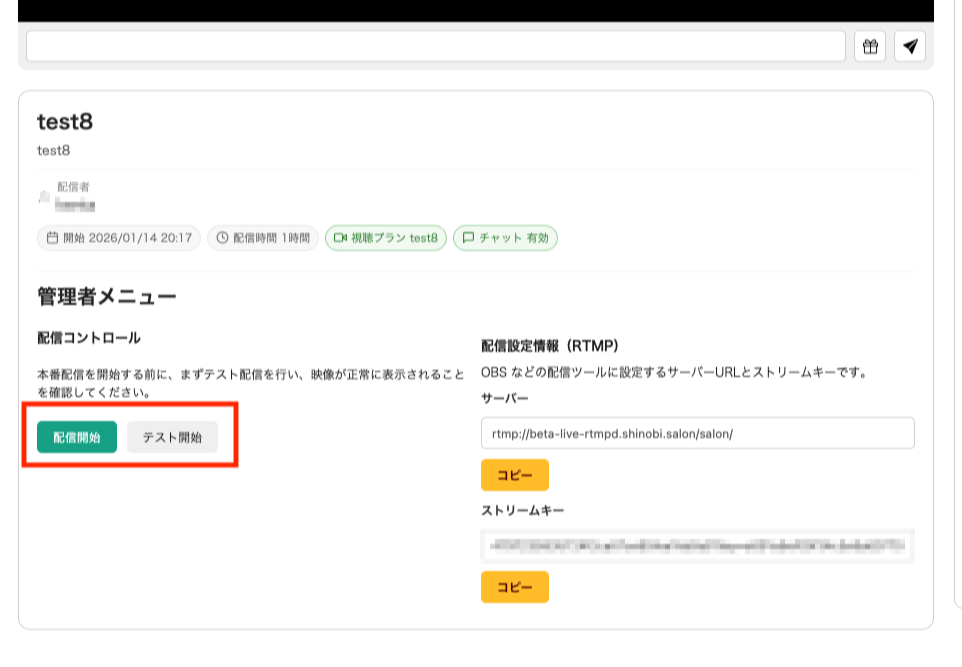Click the bold test8 stream title
This screenshot has width=962, height=667.
tap(65, 121)
